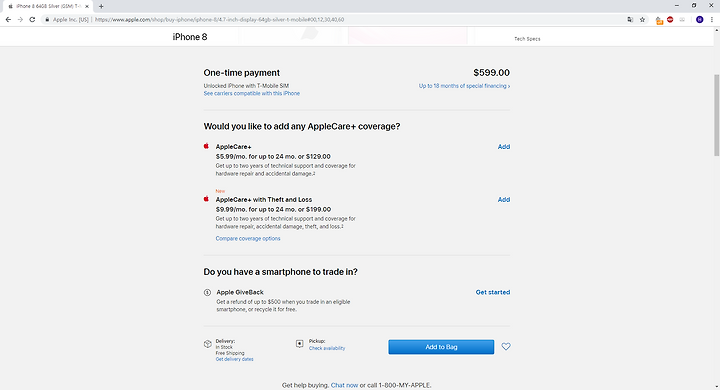Click the browser back arrow
Screen dimensions: 720x390
pos(8,20)
